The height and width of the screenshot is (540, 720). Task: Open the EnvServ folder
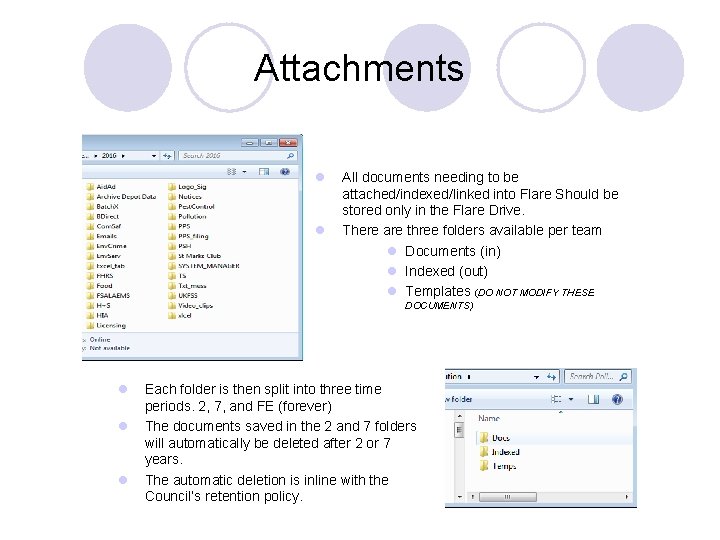(104, 256)
